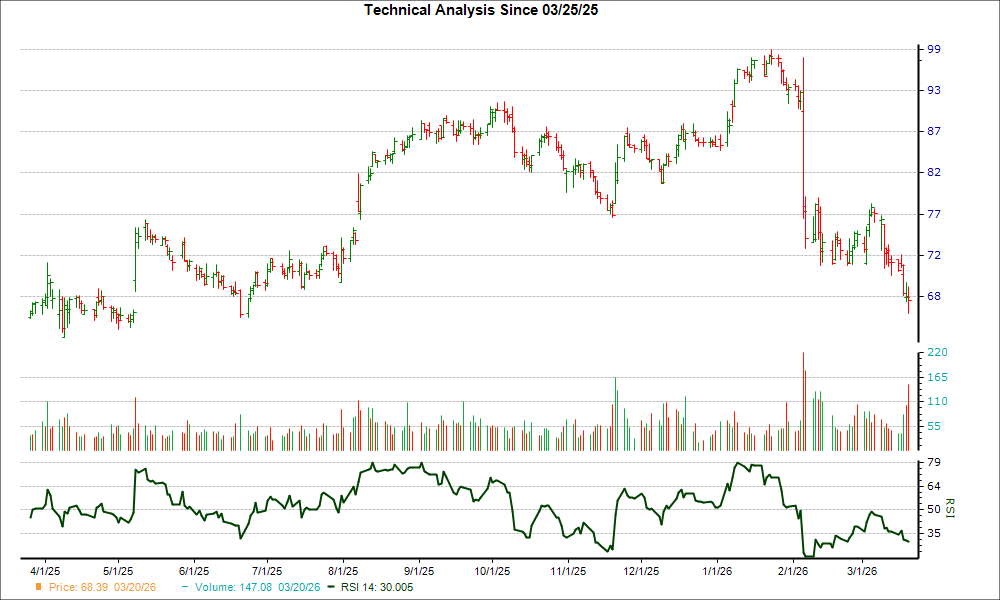Click the peak candlestick near 99 in January 2026

[x=770, y=55]
